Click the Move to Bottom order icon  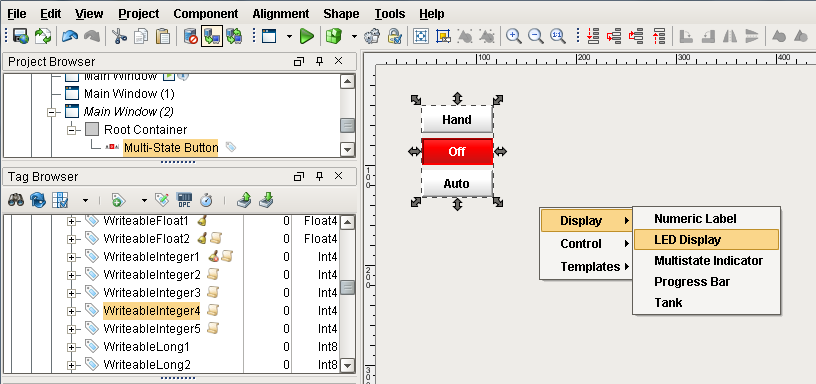[x=592, y=36]
